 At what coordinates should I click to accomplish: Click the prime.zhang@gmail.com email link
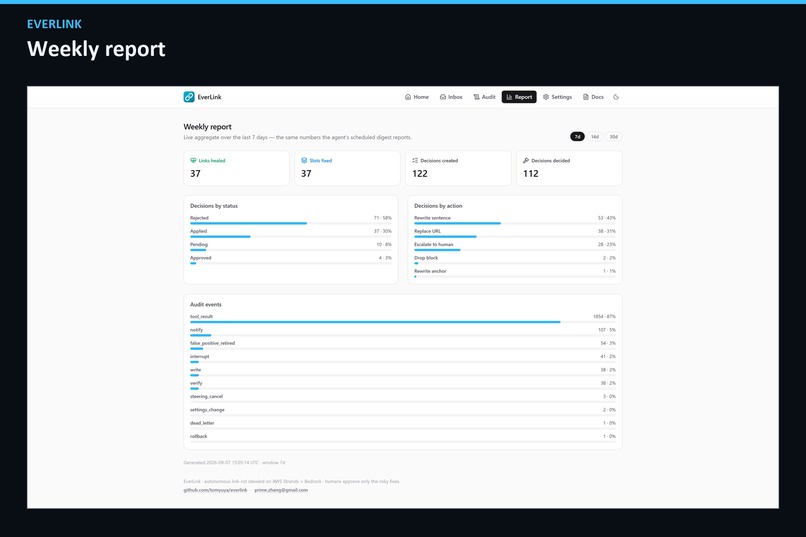281,490
